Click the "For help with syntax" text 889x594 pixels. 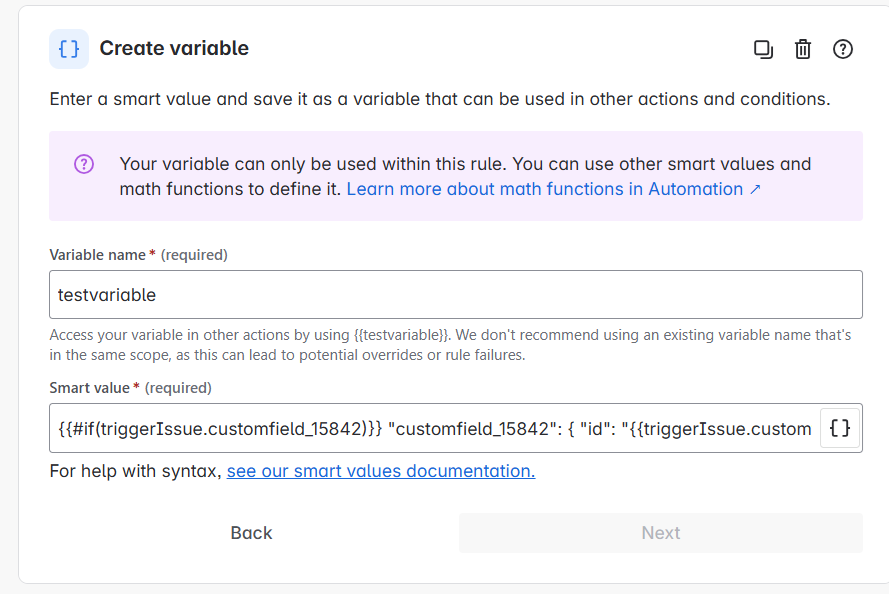[135, 471]
